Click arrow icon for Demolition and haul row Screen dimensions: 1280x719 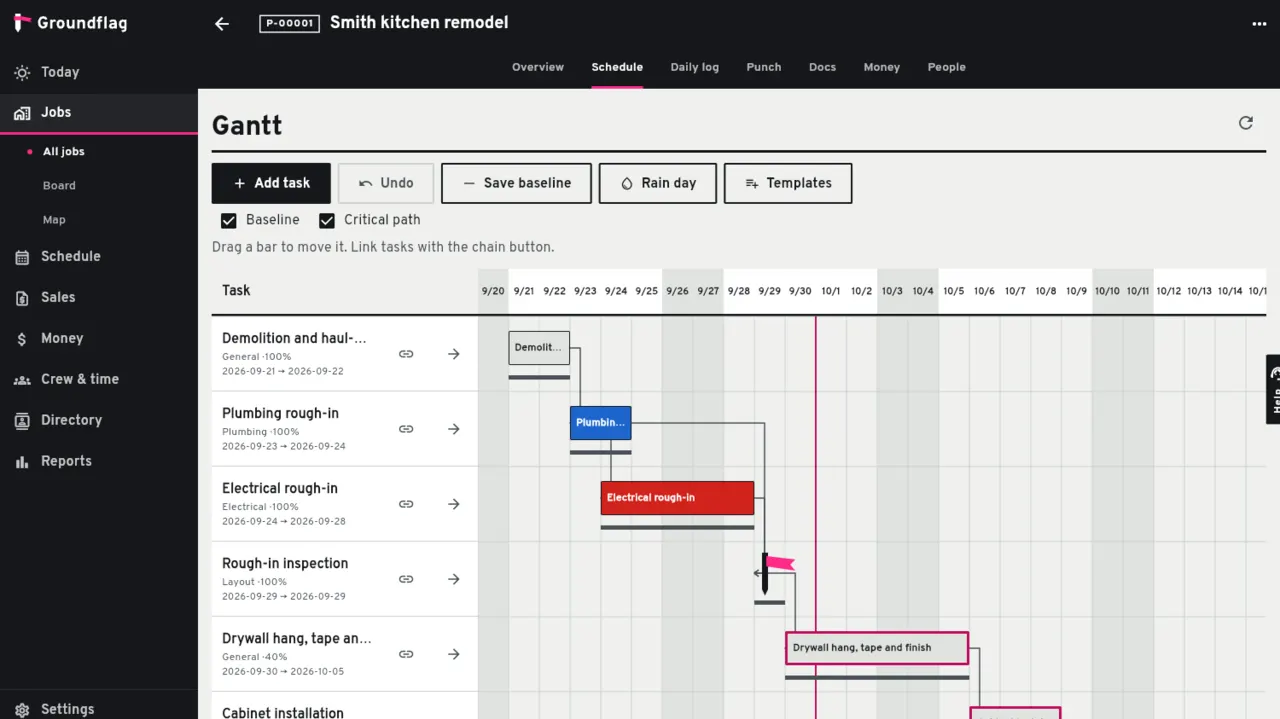tap(454, 354)
